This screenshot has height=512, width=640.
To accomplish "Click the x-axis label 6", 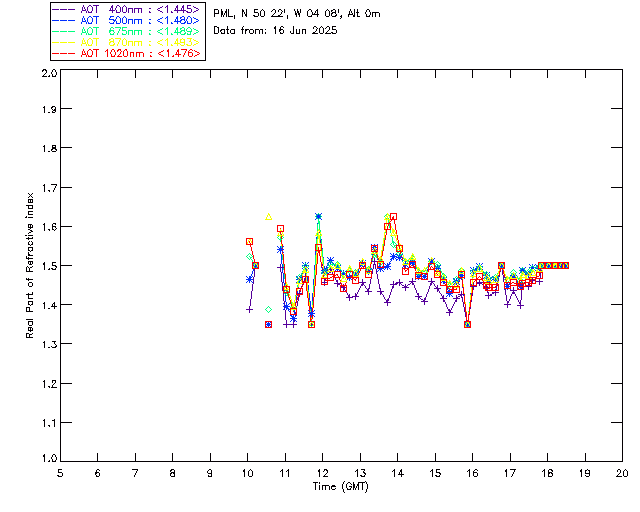I will pyautogui.click(x=98, y=473).
